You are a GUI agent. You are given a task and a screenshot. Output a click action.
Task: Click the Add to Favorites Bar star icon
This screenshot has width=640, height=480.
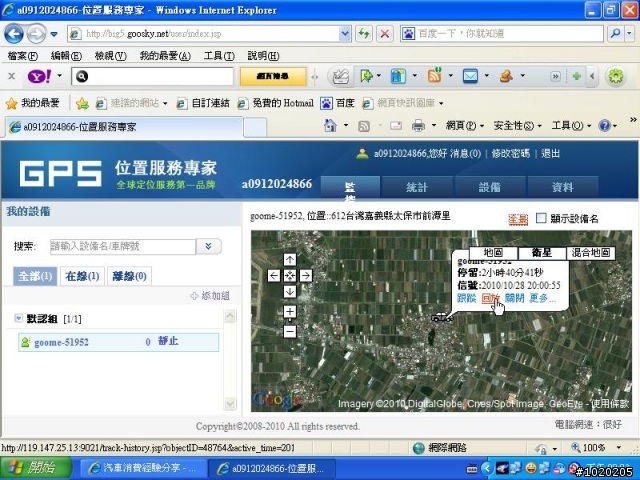pyautogui.click(x=82, y=103)
